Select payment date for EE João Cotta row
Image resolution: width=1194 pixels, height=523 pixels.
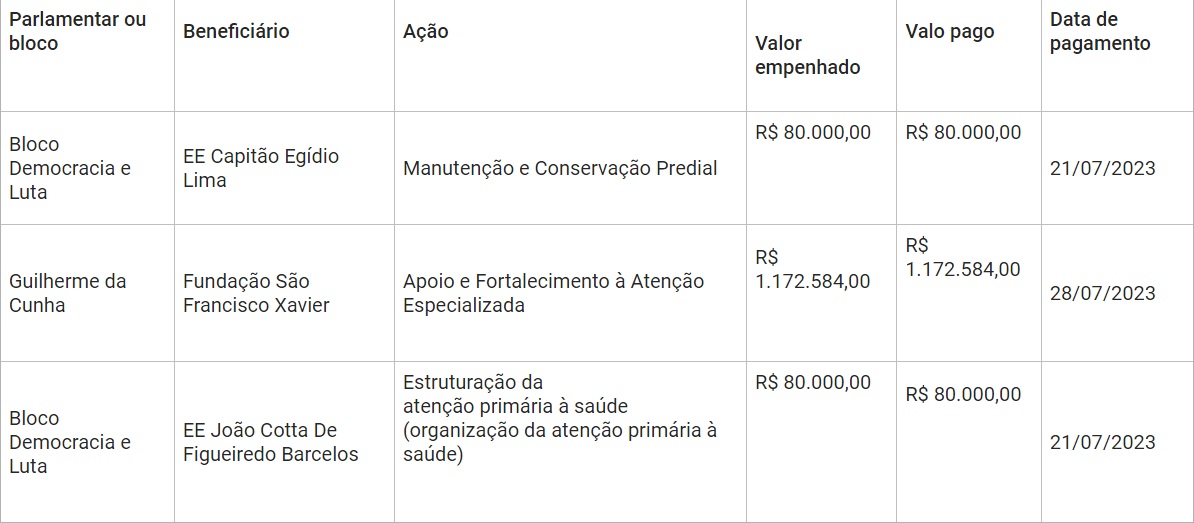(x=1102, y=442)
